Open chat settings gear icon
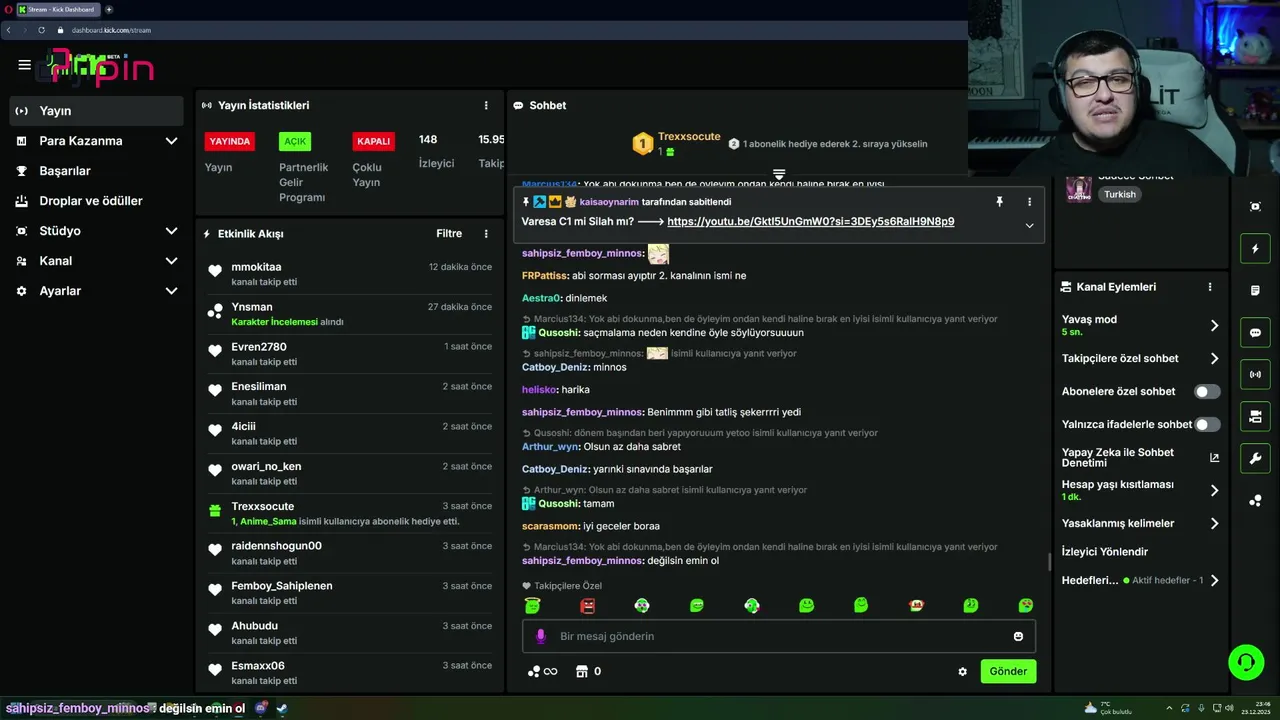 coord(962,672)
